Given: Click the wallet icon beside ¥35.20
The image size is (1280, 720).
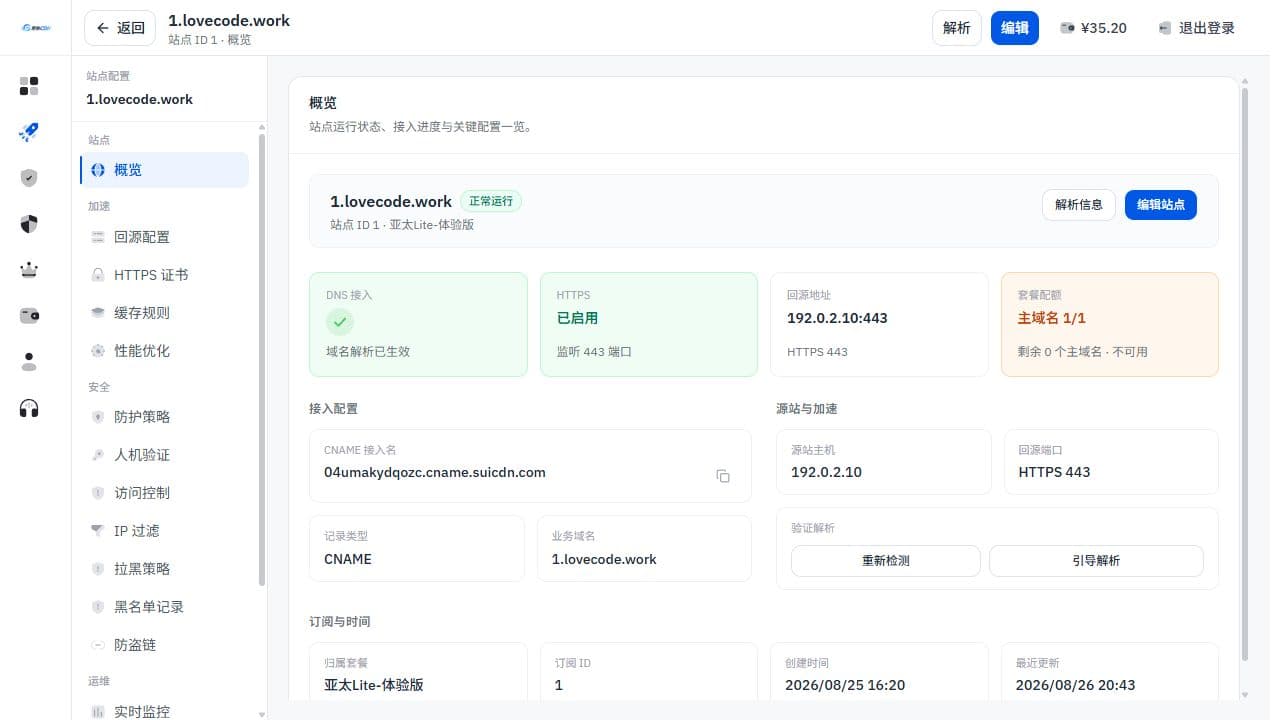Looking at the screenshot, I should coord(1068,28).
